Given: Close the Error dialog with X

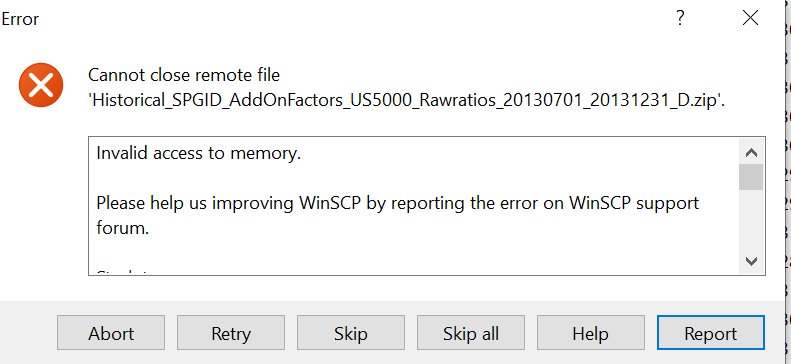Looking at the screenshot, I should [x=751, y=18].
